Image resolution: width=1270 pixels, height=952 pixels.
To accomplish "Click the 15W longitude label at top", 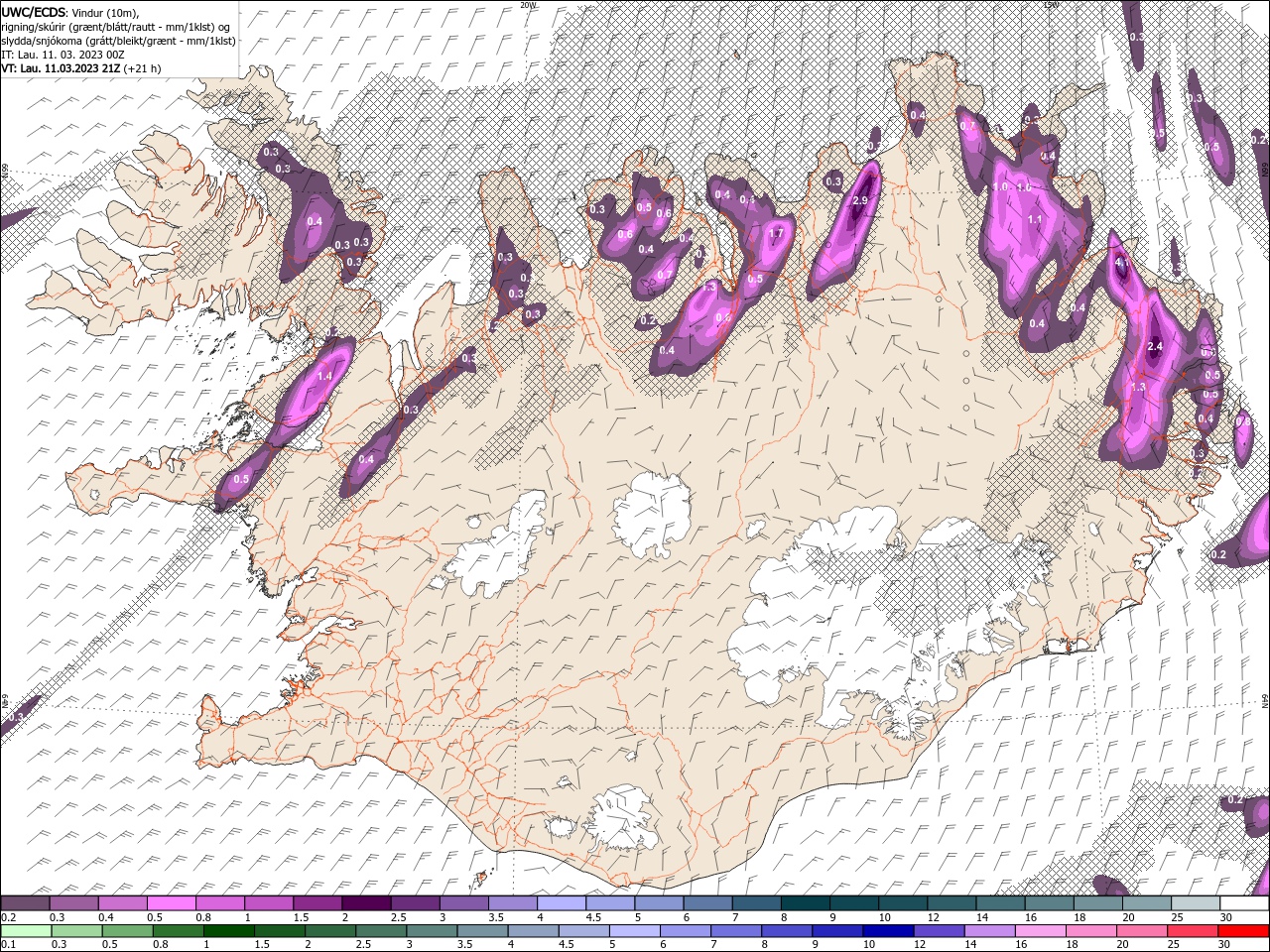I will tap(1051, 5).
